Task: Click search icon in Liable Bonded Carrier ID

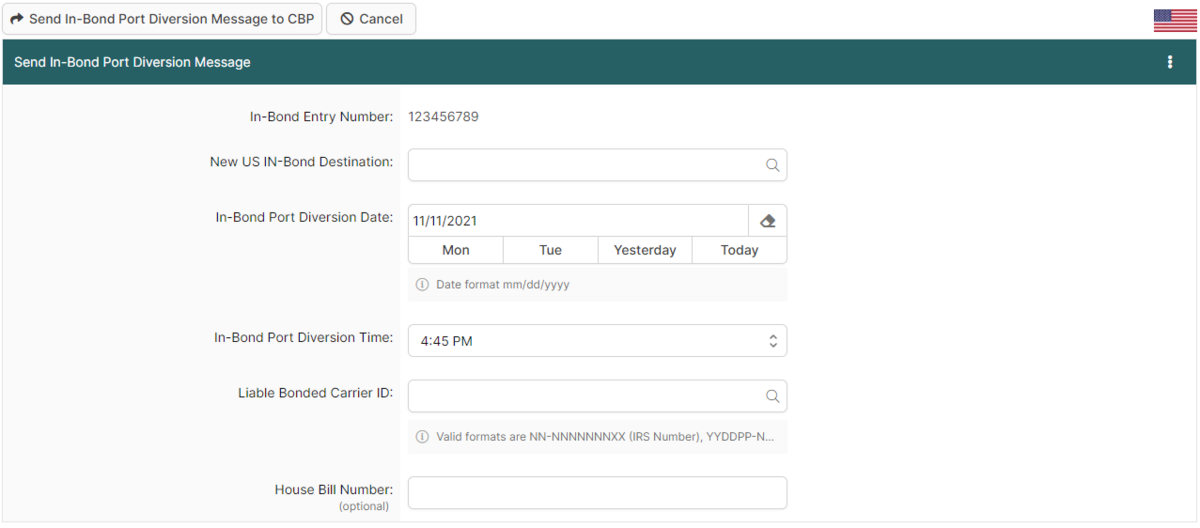Action: coord(772,396)
